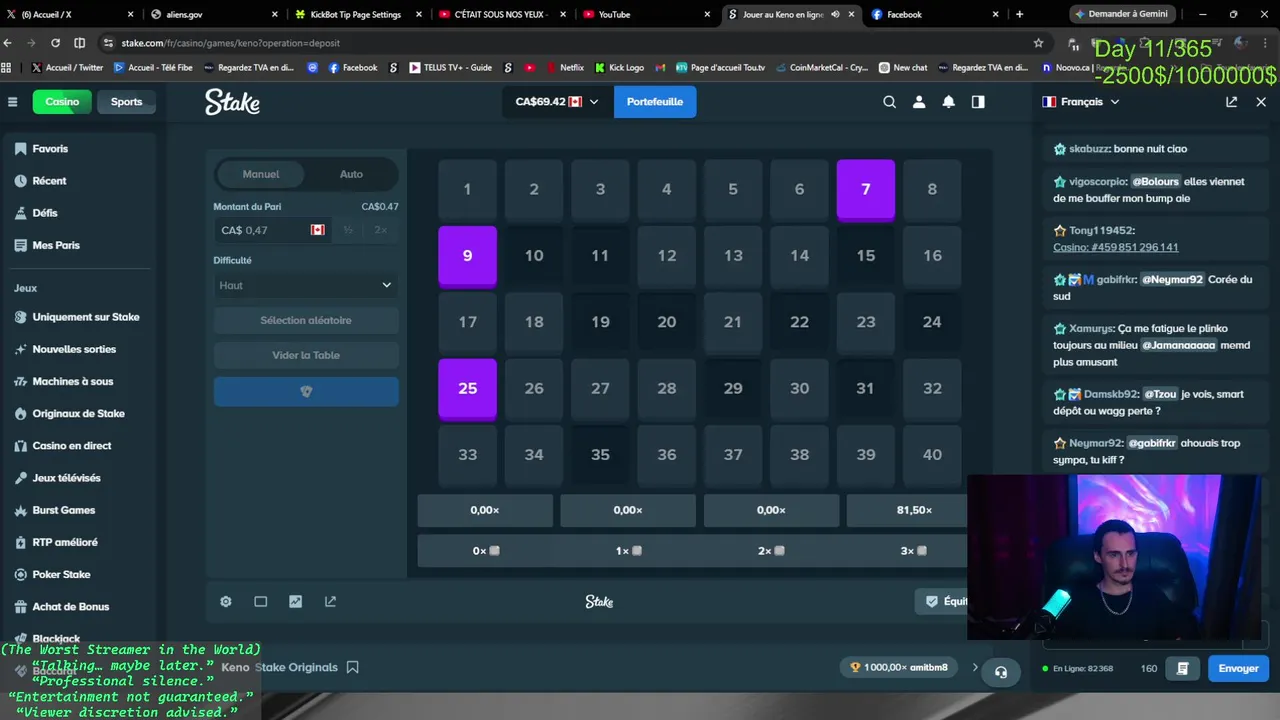Open the Difficulté dropdown showing Haut
This screenshot has height=720, width=1280.
[306, 285]
